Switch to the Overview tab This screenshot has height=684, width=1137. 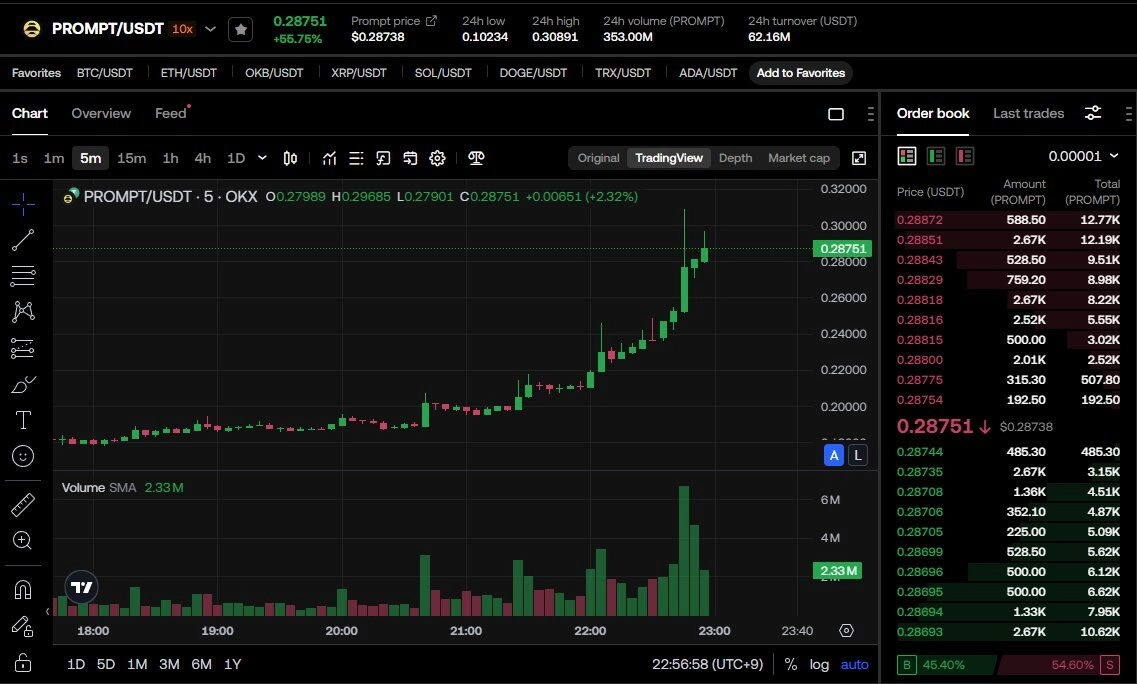pyautogui.click(x=101, y=113)
